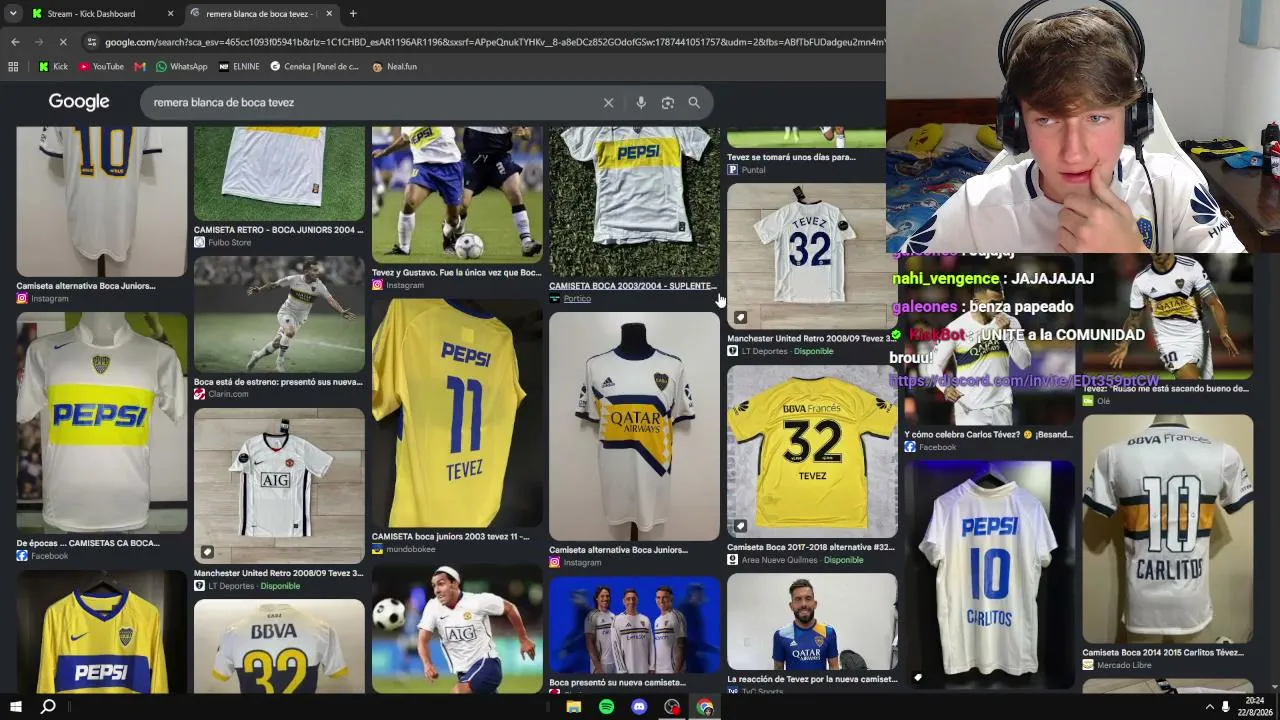The image size is (1280, 720).
Task: Open the yellow BBVA 32 Tevez jersey image
Action: coord(812,451)
